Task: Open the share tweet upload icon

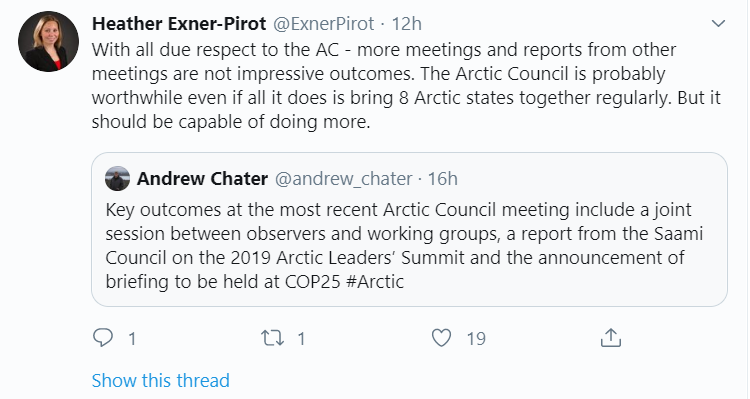Action: point(610,337)
